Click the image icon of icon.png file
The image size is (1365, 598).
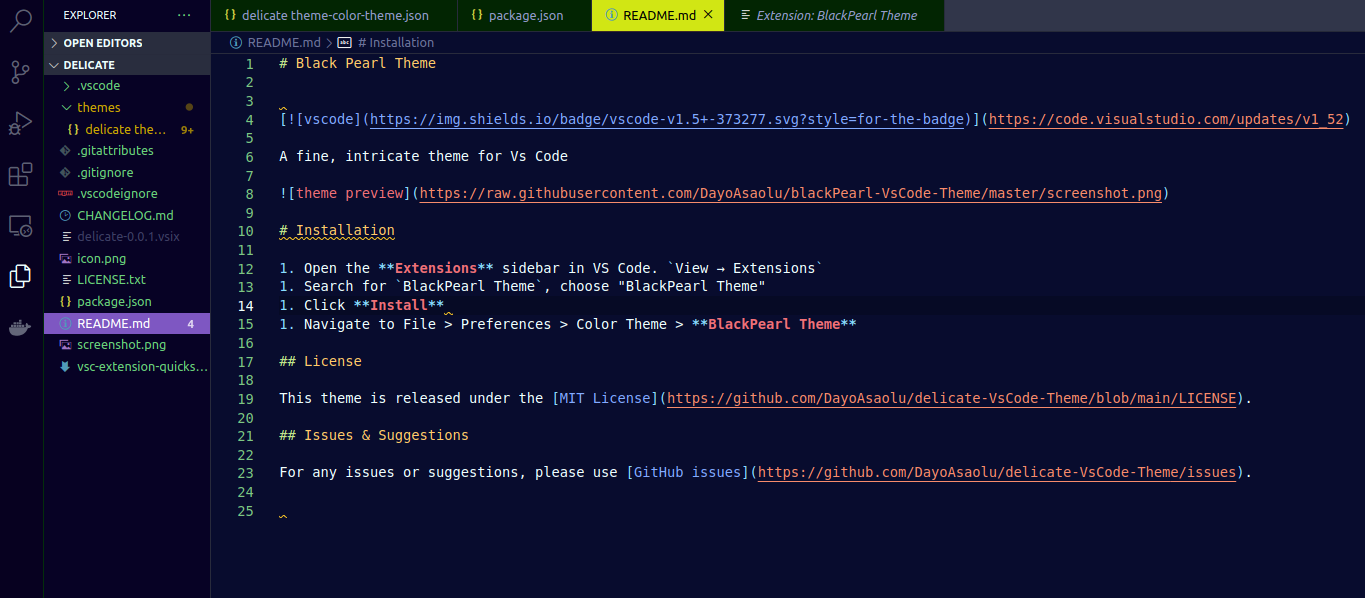(x=65, y=258)
